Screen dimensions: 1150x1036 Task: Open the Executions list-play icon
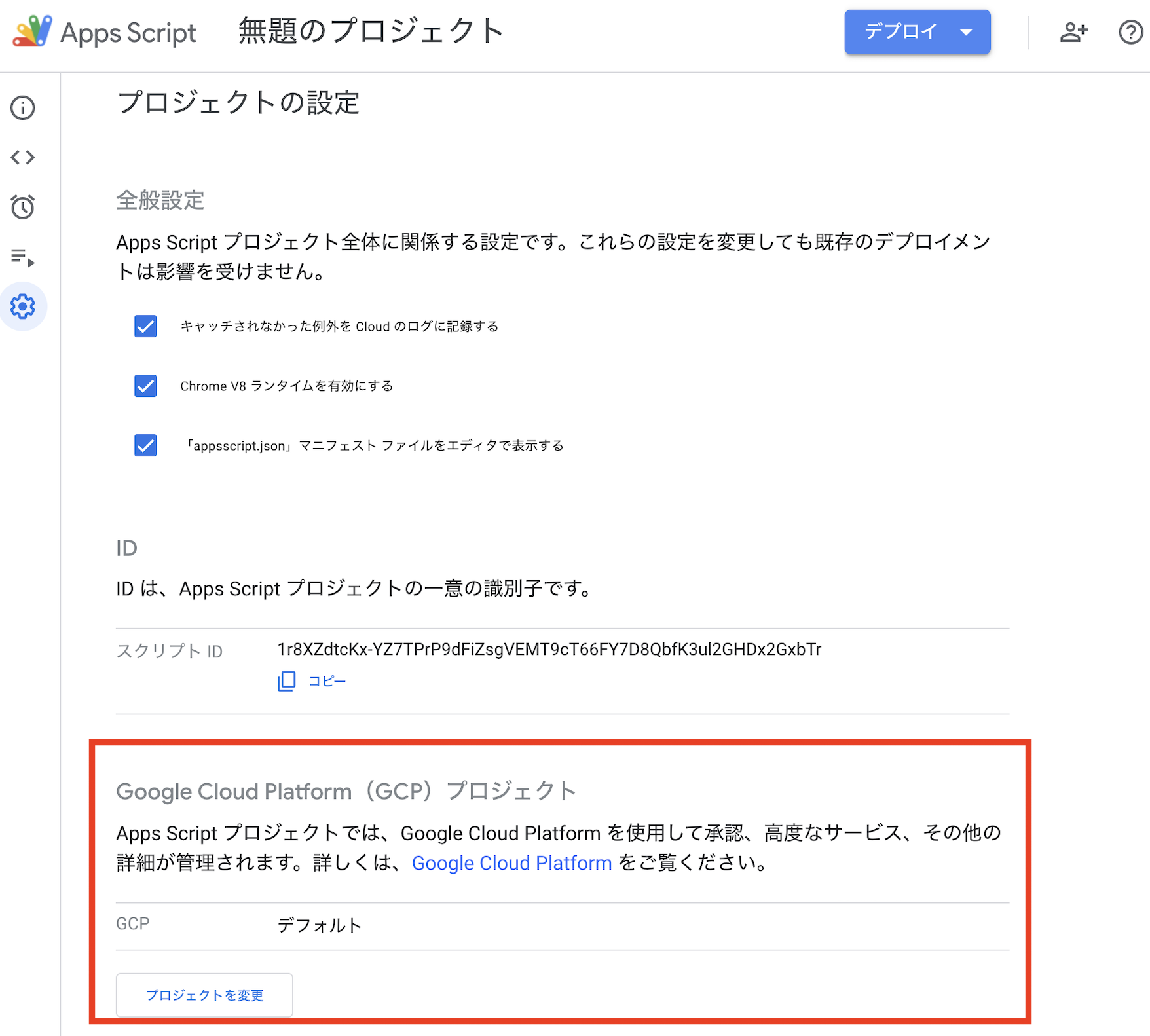click(23, 257)
